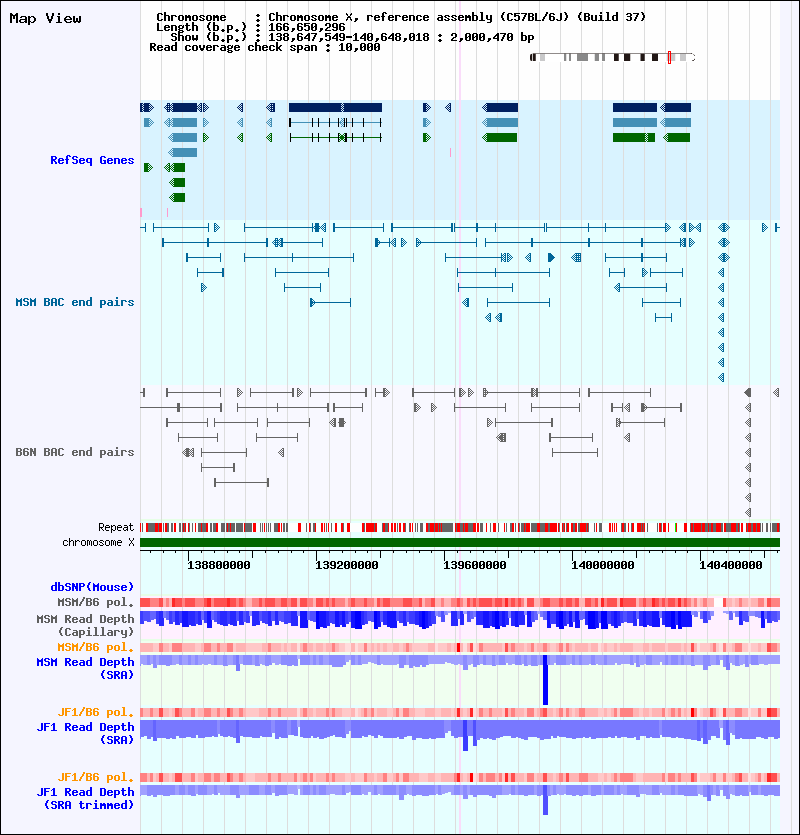The height and width of the screenshot is (835, 800).
Task: Click ruler position 140000000
Action: pyautogui.click(x=603, y=565)
